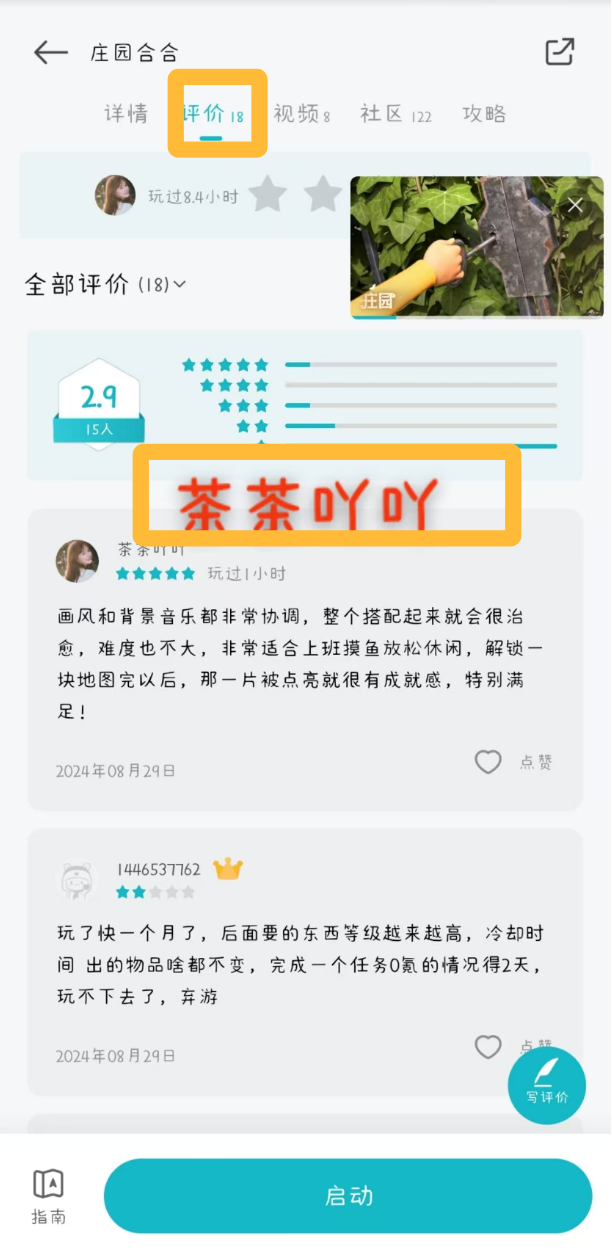Switch to the 详情 tab

[x=126, y=114]
